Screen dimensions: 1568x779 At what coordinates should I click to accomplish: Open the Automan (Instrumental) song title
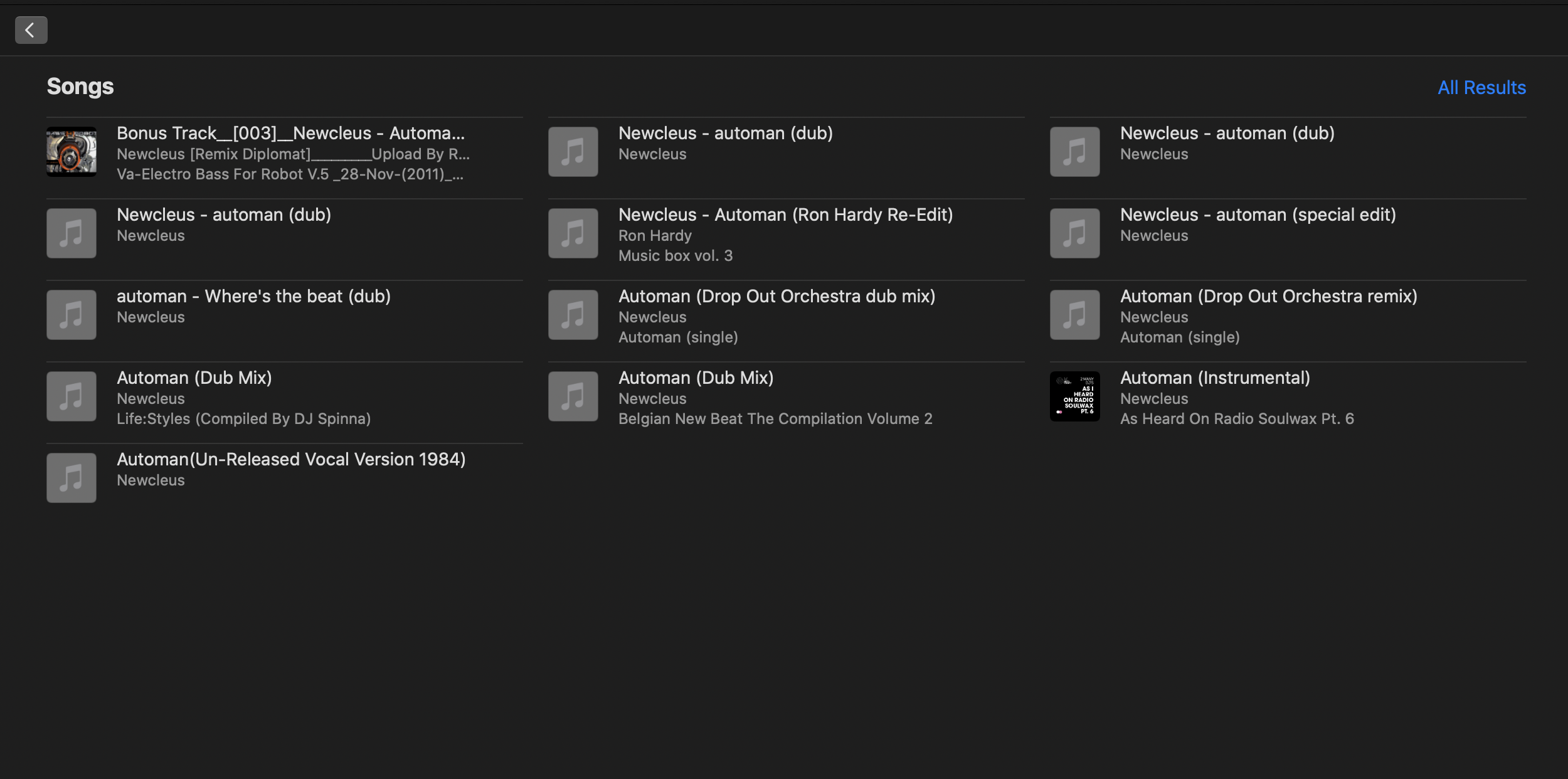[1215, 378]
